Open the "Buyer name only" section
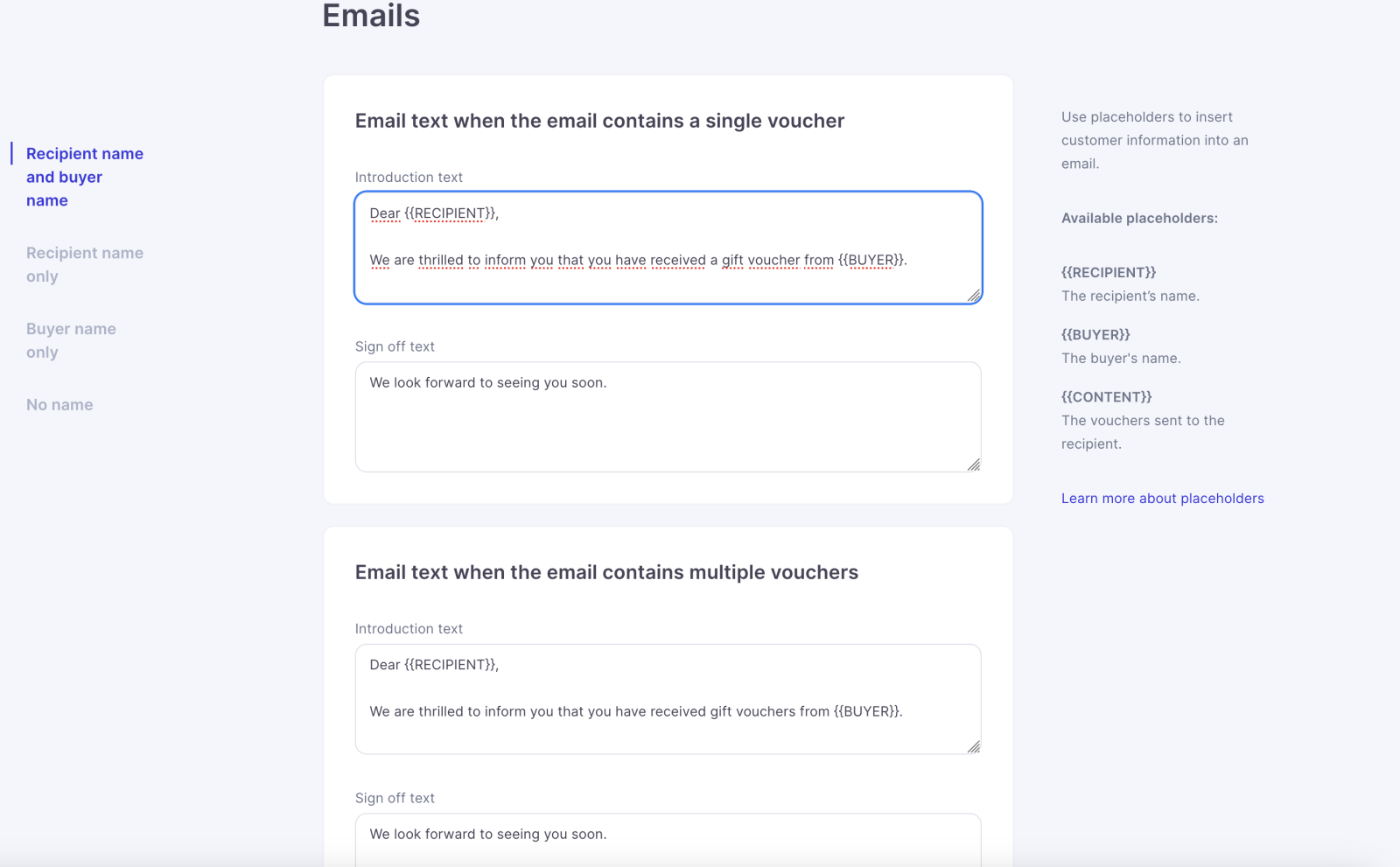Image resolution: width=1400 pixels, height=867 pixels. (x=71, y=340)
